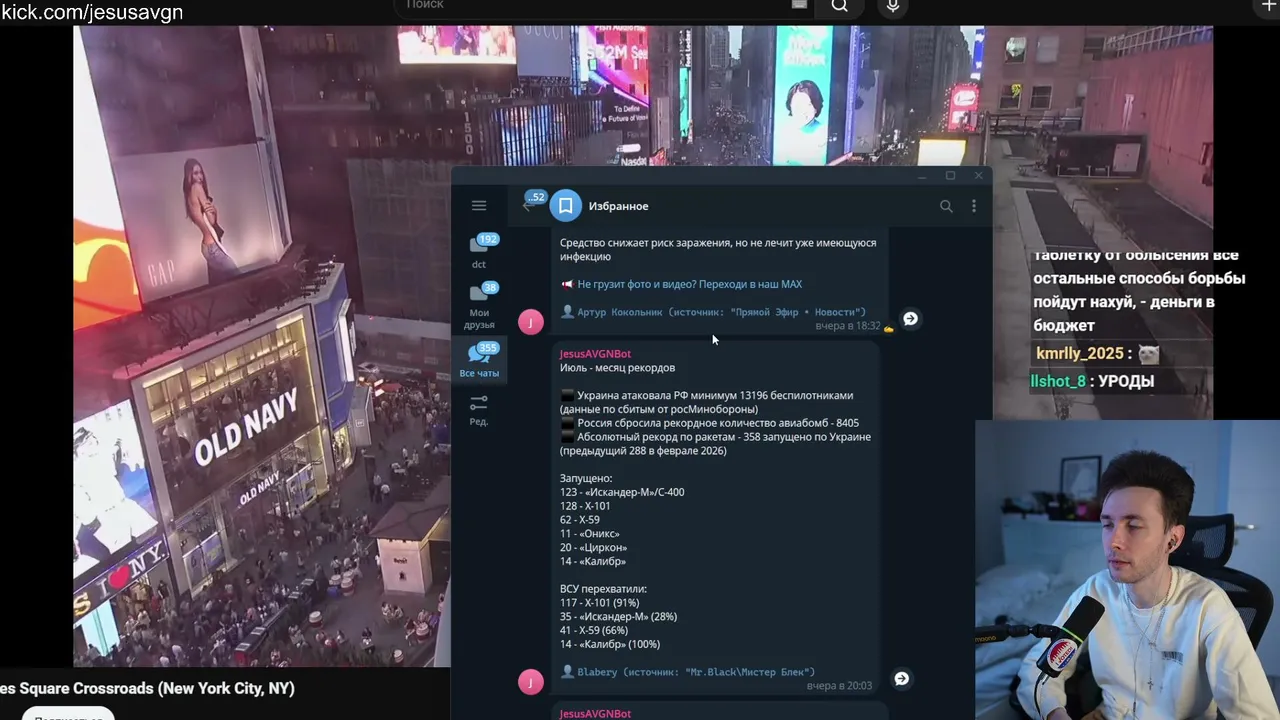Click the 'Запущено:' heading

[x=586, y=479]
